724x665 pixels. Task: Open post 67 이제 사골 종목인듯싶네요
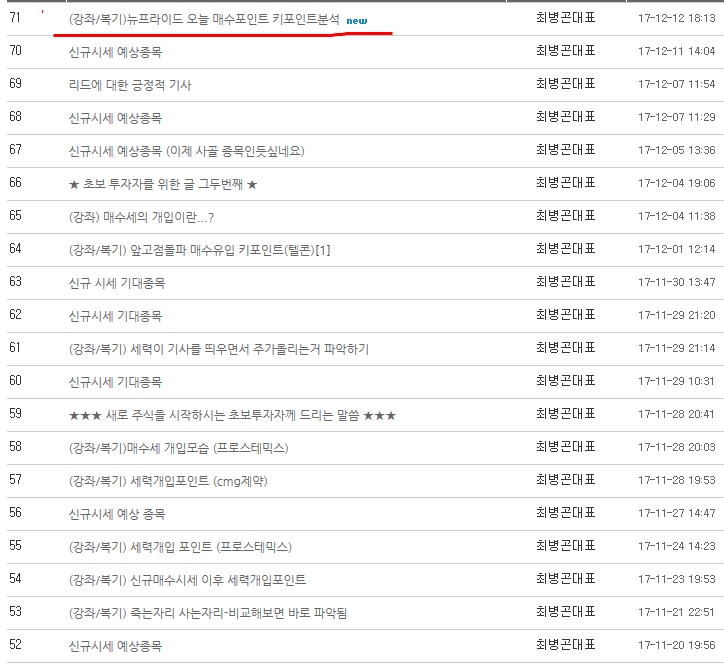click(187, 151)
